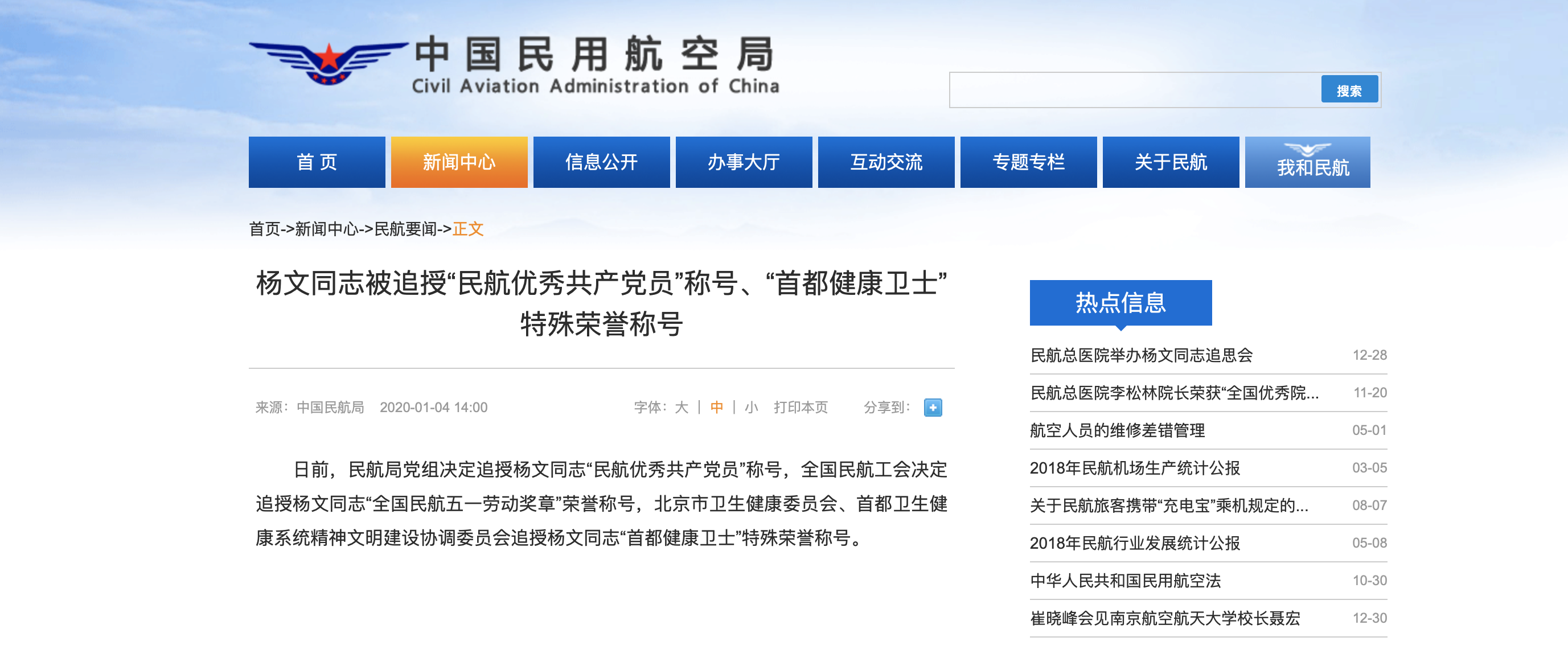Open 航空人员的维修差错管理 link
Screen dimensions: 1568x666
(1117, 430)
